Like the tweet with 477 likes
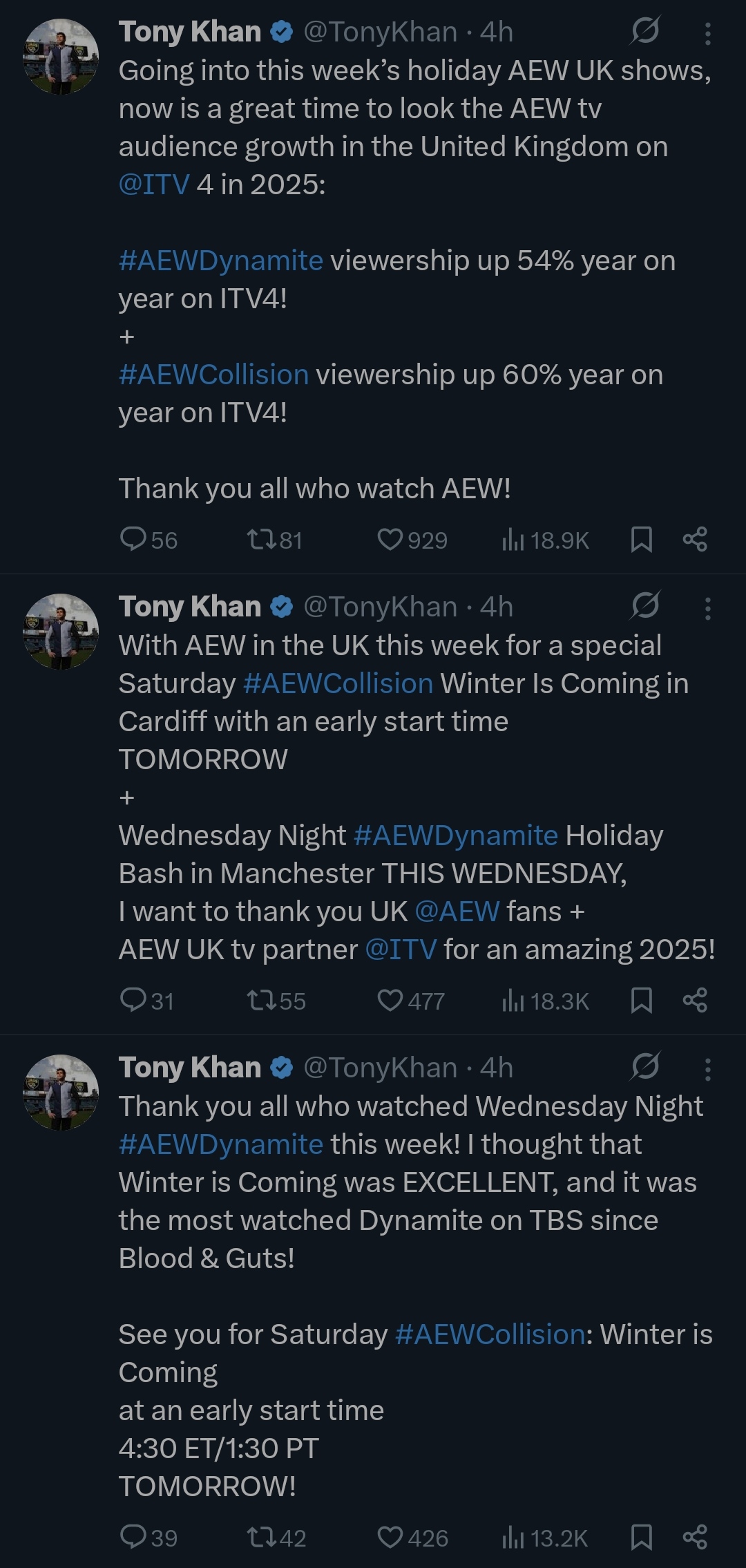Screen dimensions: 746x1568 pos(411,1001)
